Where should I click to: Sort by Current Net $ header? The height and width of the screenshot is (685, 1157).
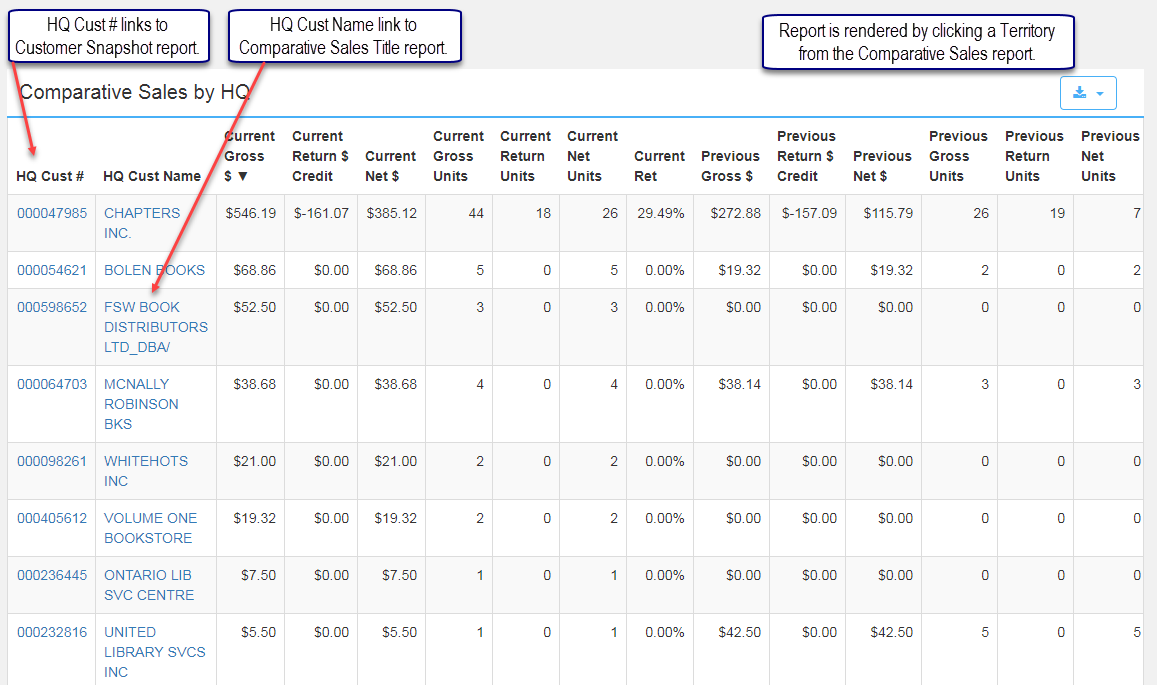[x=390, y=166]
